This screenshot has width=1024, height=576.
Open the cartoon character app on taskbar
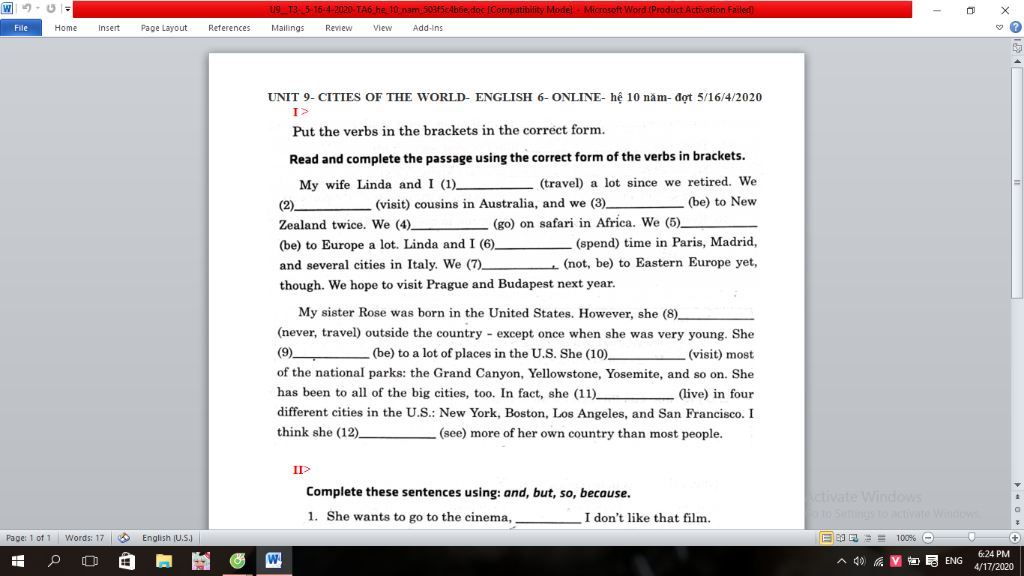[200, 561]
